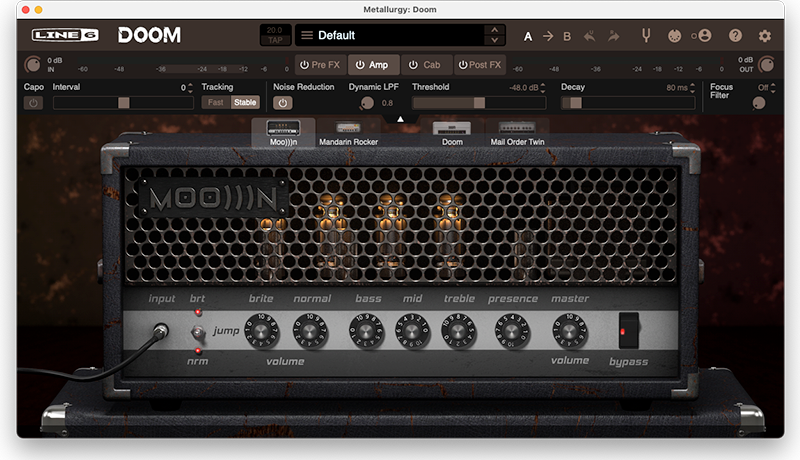Click the output gain knob

click(x=766, y=65)
